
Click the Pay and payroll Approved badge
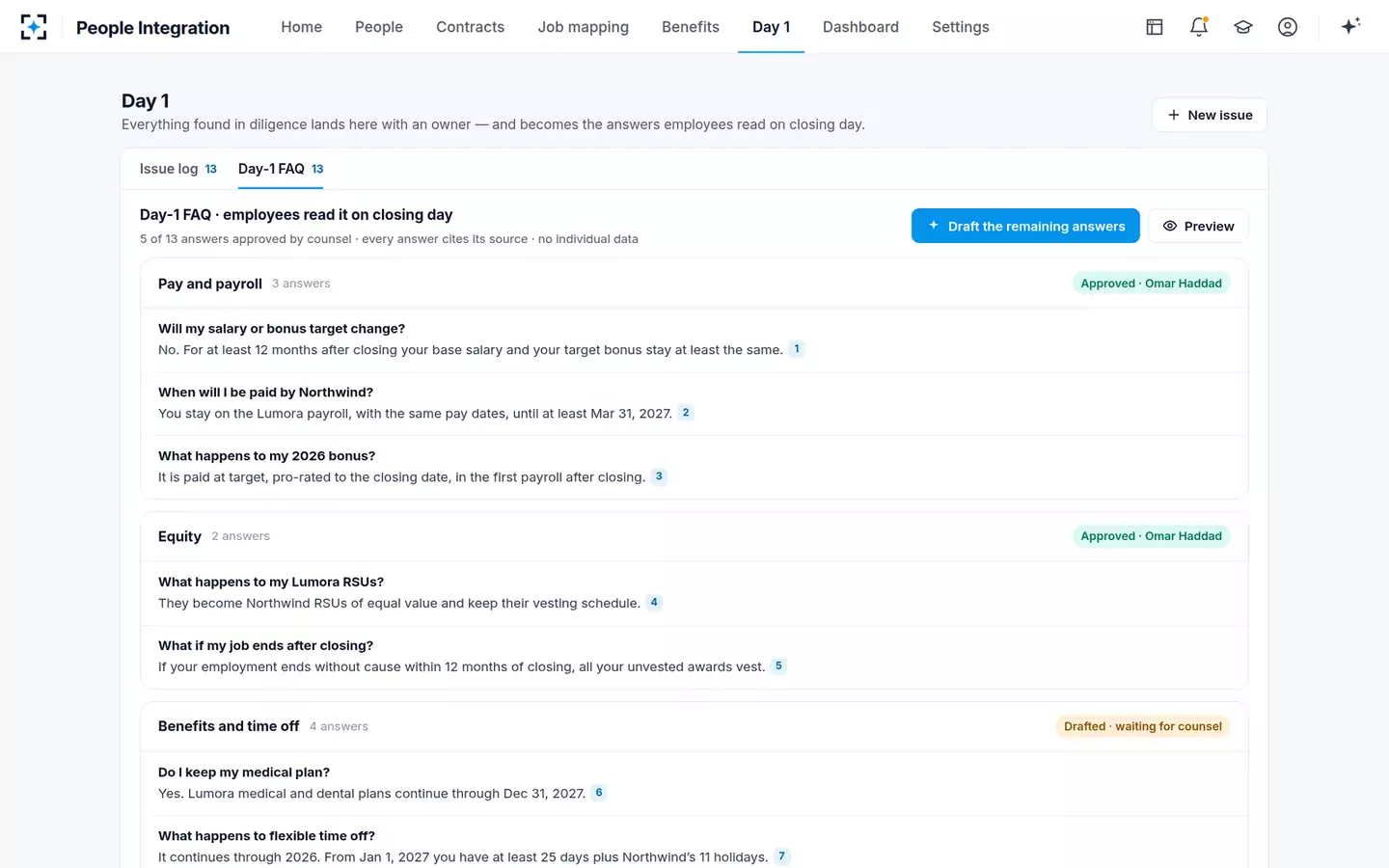point(1151,284)
